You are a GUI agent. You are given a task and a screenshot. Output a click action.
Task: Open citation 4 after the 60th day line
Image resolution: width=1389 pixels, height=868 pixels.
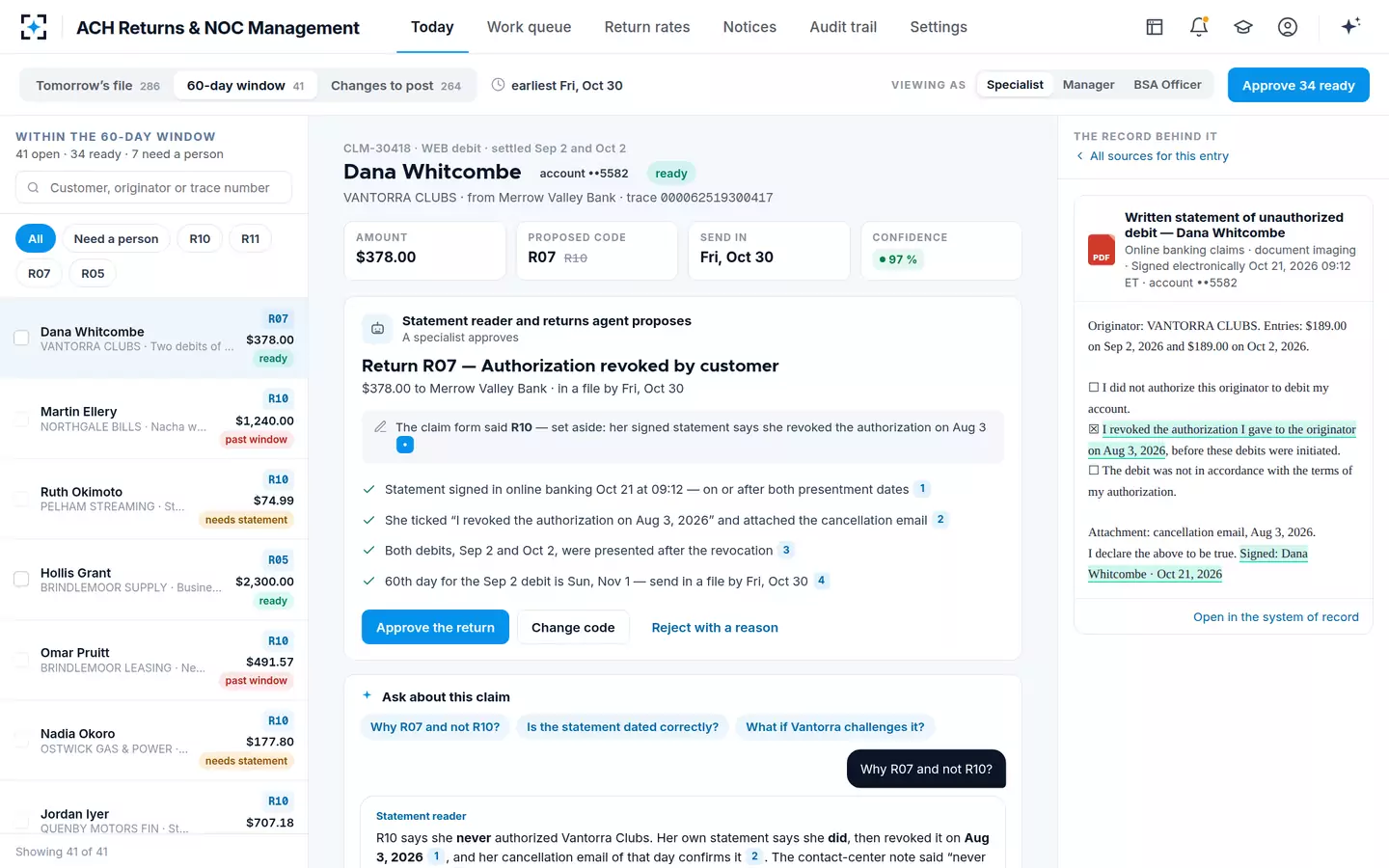click(821, 581)
